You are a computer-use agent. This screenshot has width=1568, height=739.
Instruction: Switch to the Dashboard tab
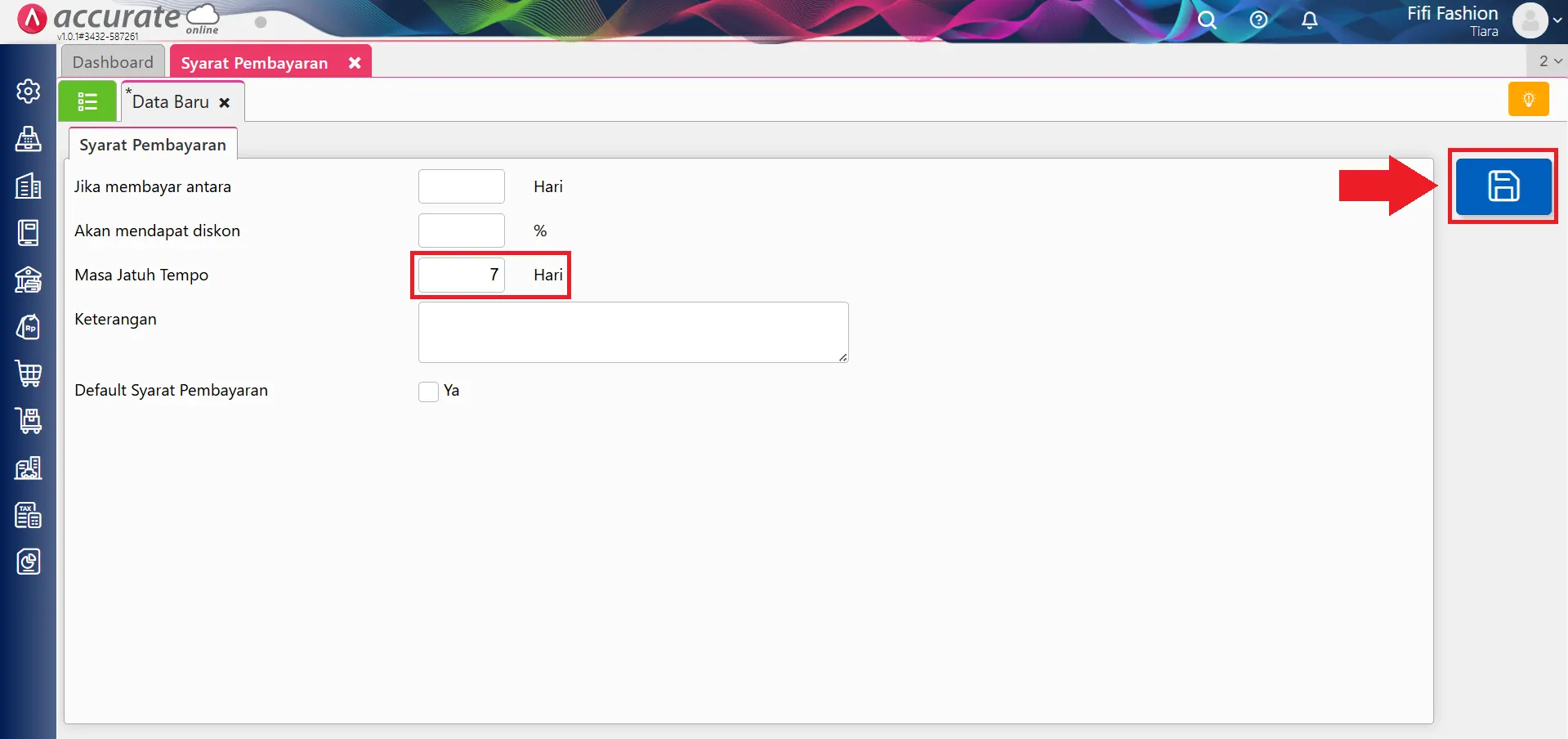pyautogui.click(x=113, y=62)
